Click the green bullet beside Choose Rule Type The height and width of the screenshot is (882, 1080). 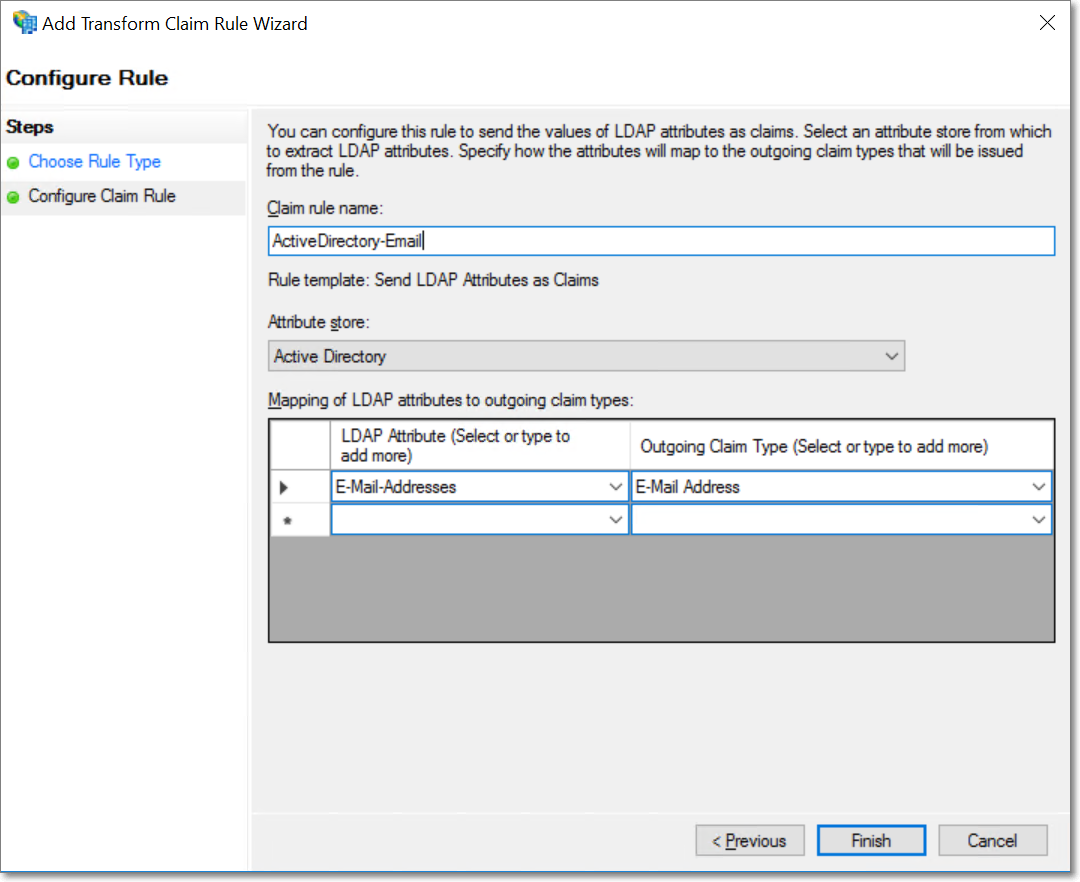[x=13, y=163]
